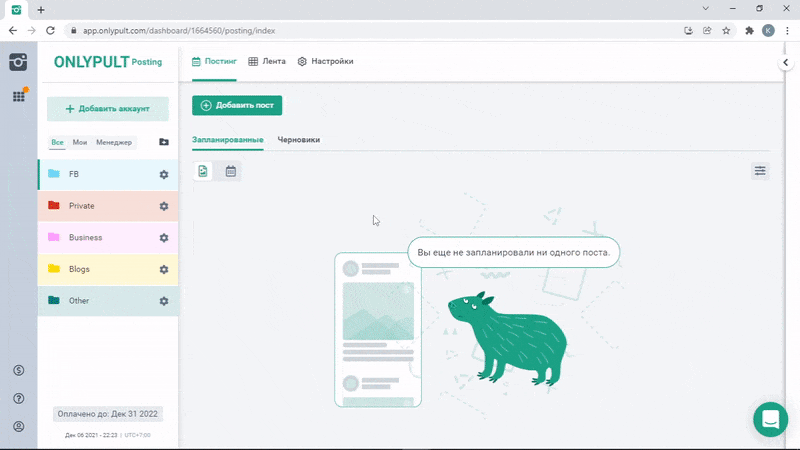The height and width of the screenshot is (450, 800).
Task: Collapse the right side panel arrow
Action: pyautogui.click(x=786, y=63)
